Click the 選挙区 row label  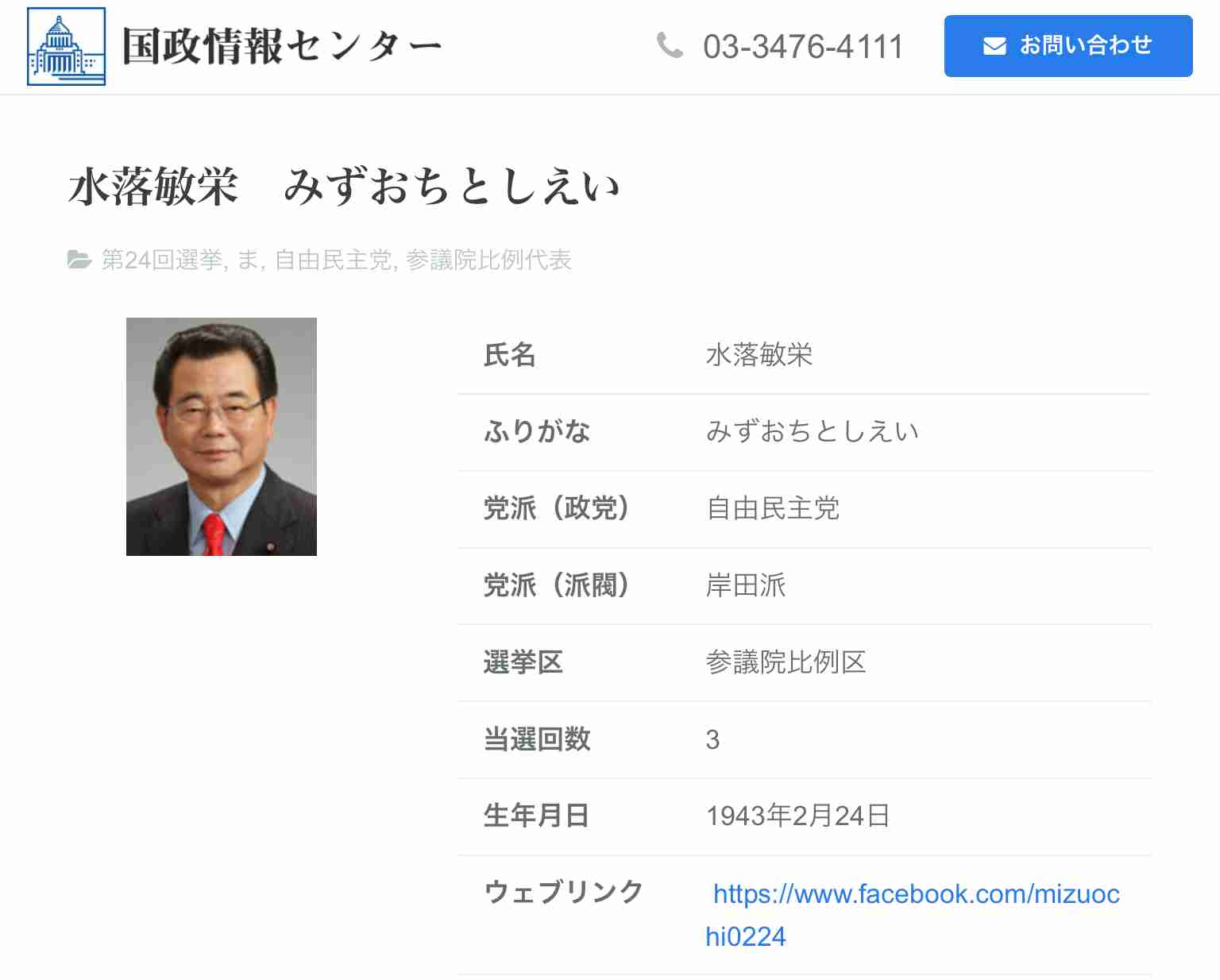(523, 662)
